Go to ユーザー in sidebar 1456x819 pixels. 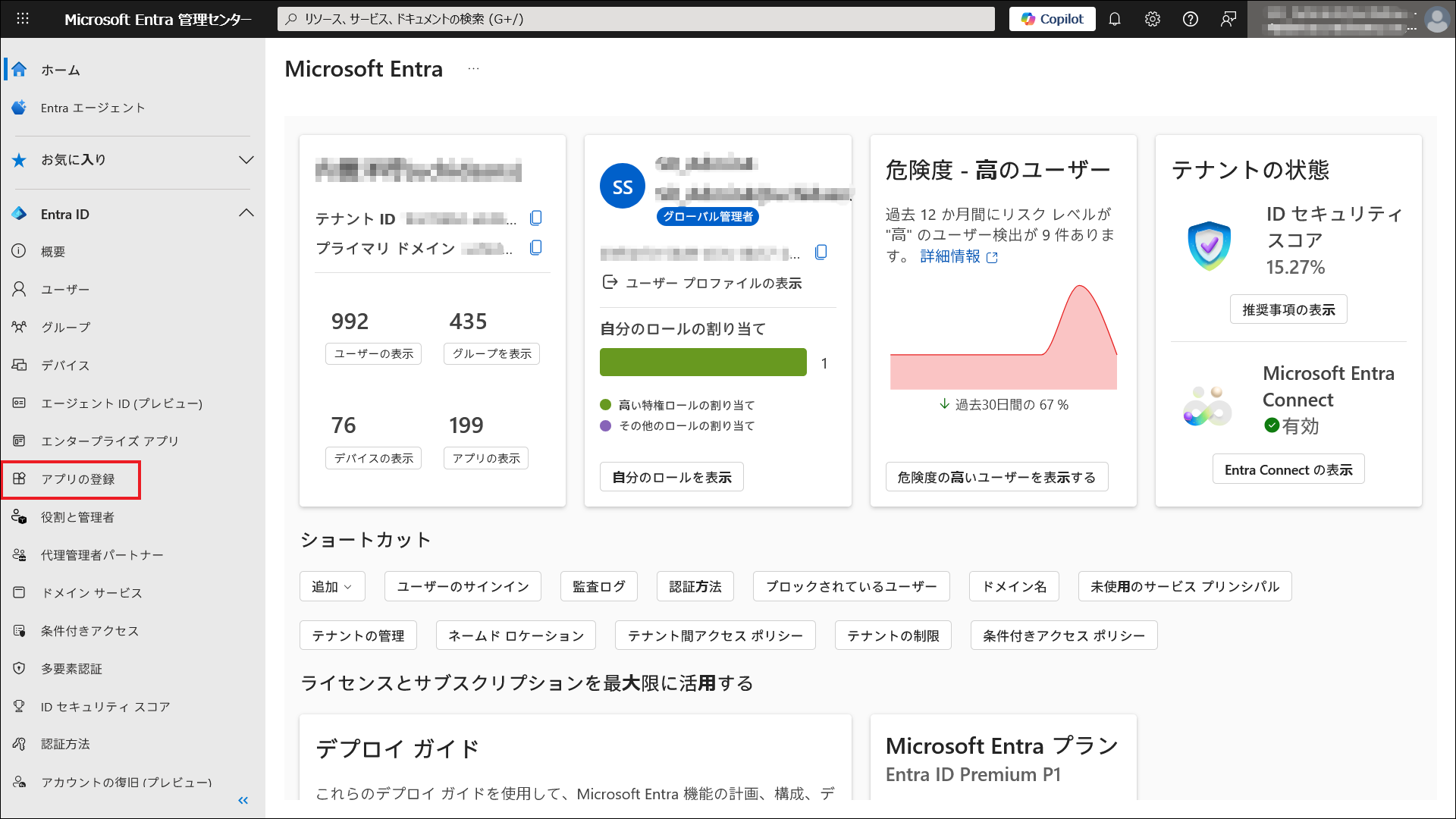pos(65,290)
